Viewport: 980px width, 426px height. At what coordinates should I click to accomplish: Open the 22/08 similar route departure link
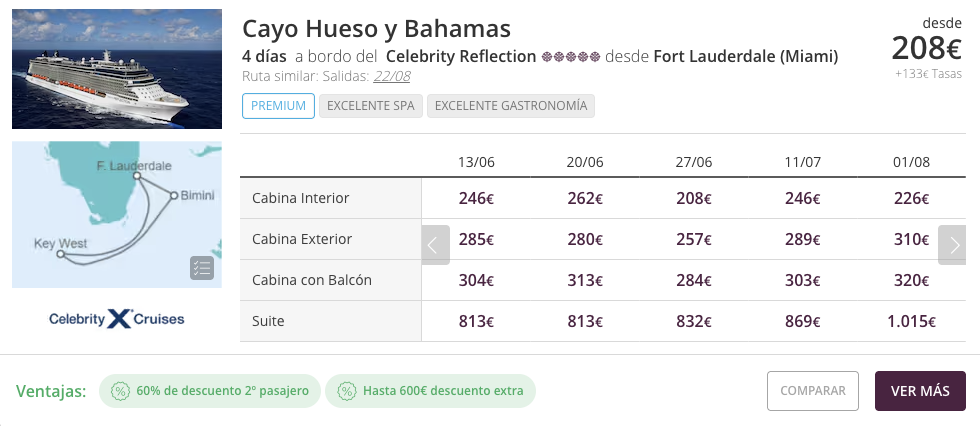click(x=392, y=76)
